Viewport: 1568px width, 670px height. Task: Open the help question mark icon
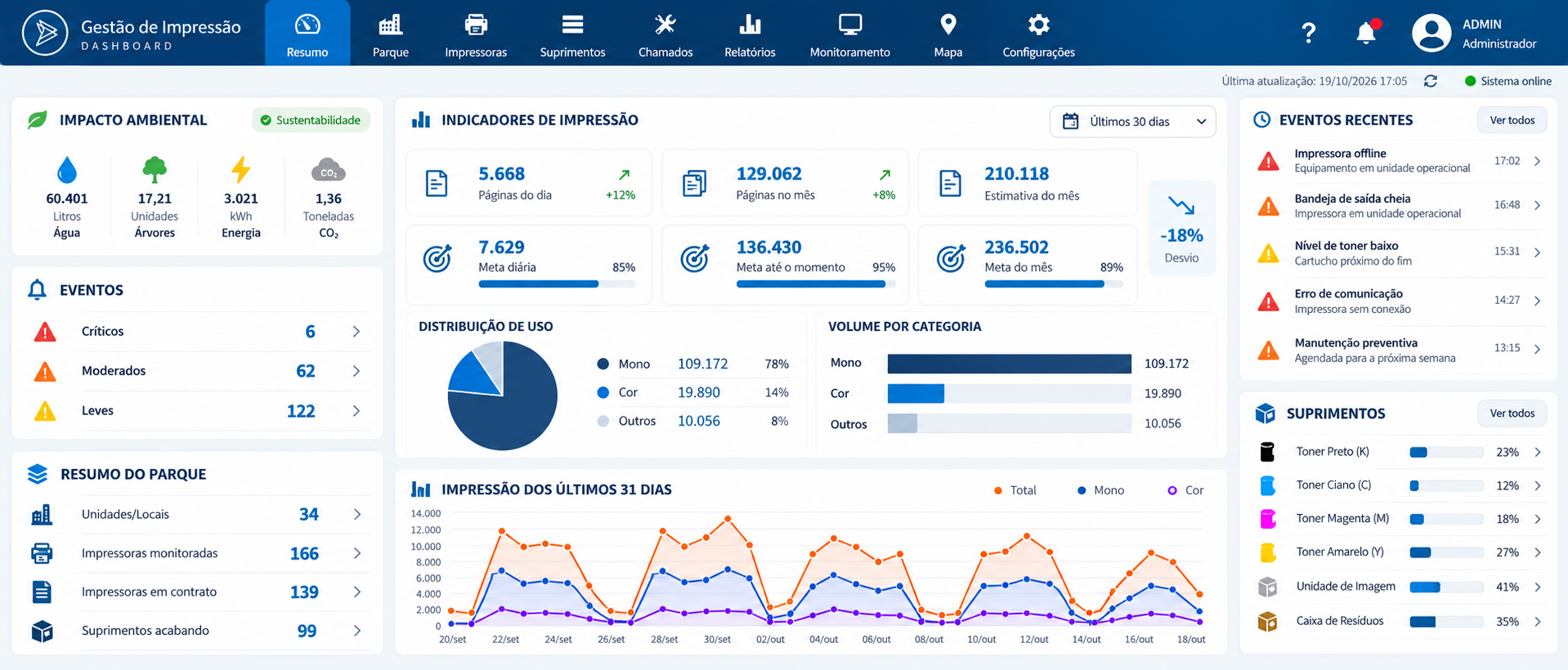(1308, 33)
